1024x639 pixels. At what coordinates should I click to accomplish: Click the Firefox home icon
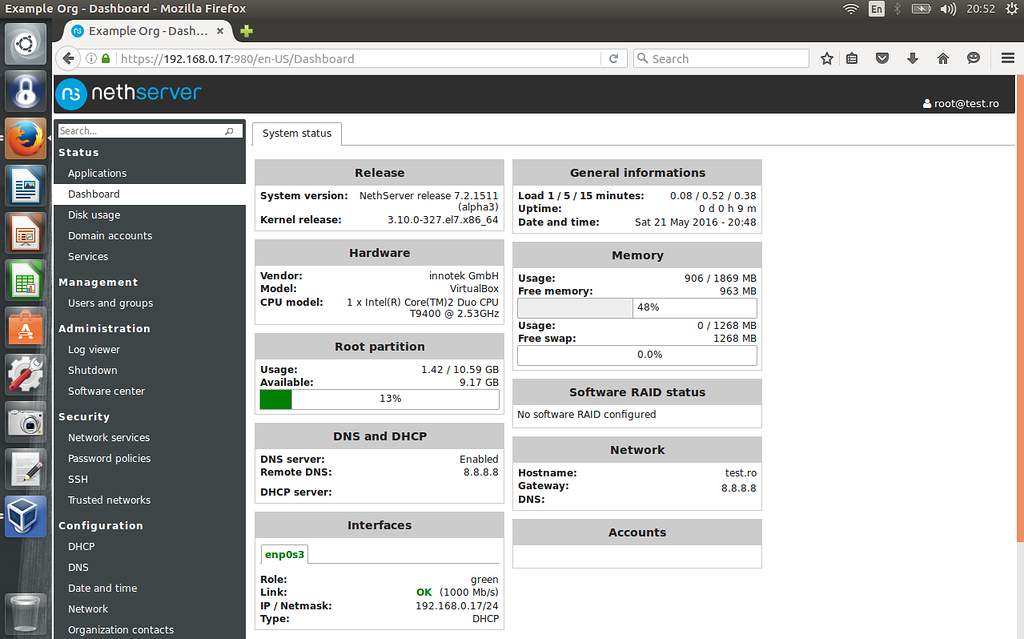(x=942, y=58)
